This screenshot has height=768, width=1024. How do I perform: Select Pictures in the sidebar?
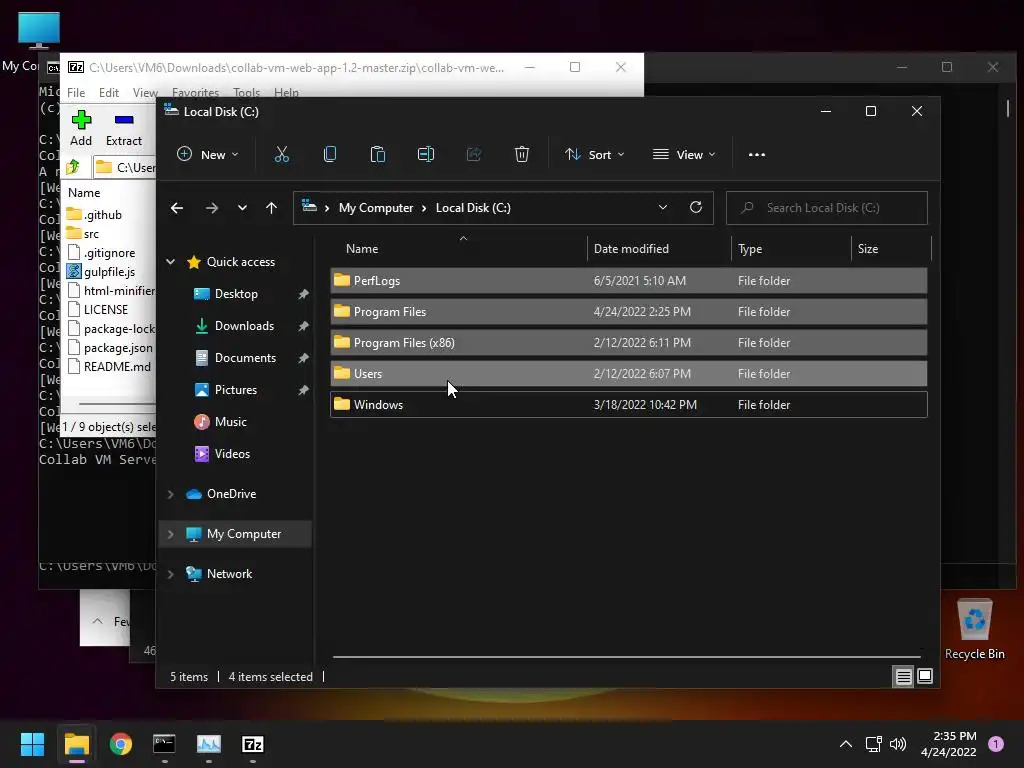236,390
